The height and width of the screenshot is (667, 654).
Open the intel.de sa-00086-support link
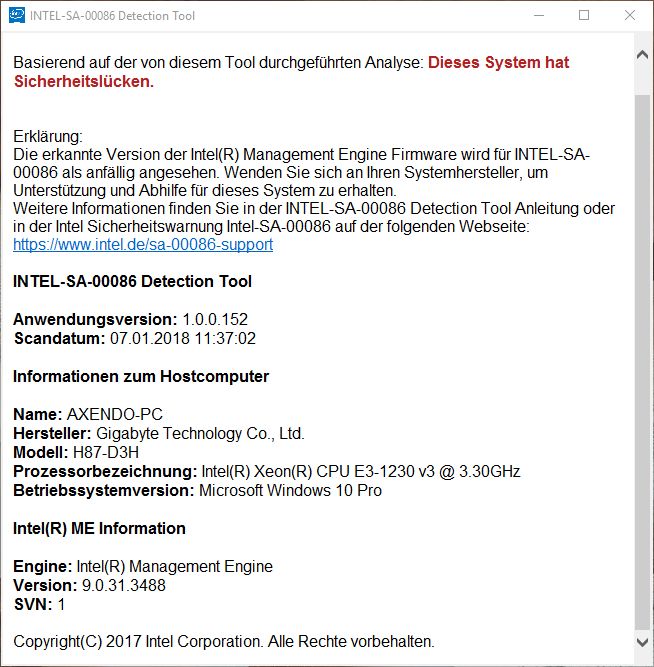click(x=143, y=245)
